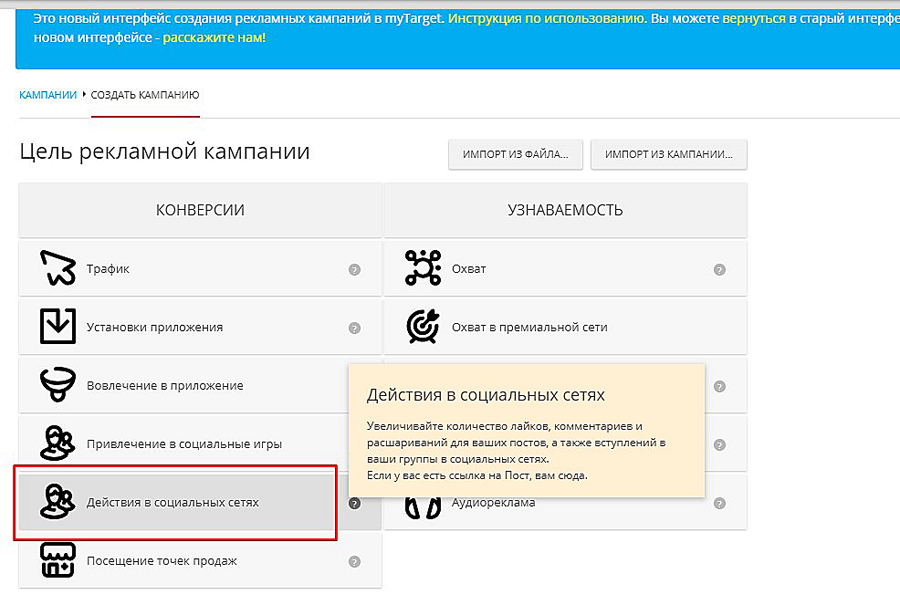Show help hint for Установки приложения

click(x=354, y=328)
